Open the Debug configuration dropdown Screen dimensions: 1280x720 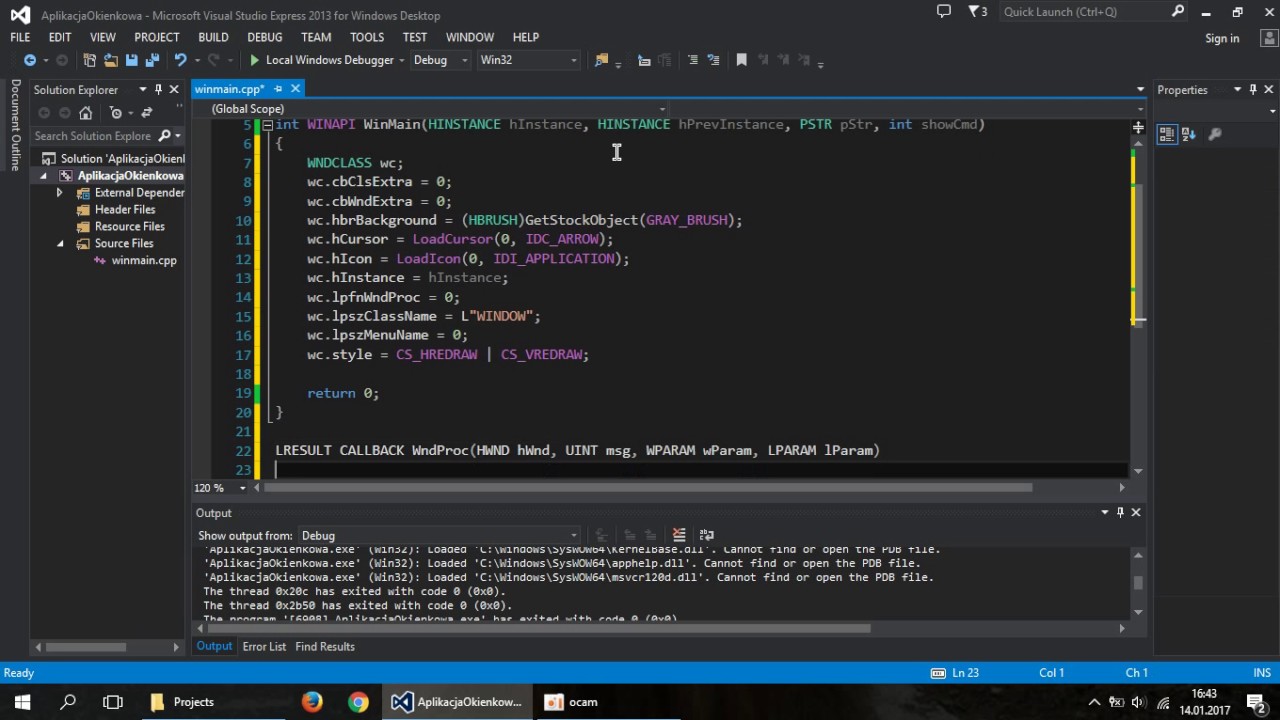[440, 60]
